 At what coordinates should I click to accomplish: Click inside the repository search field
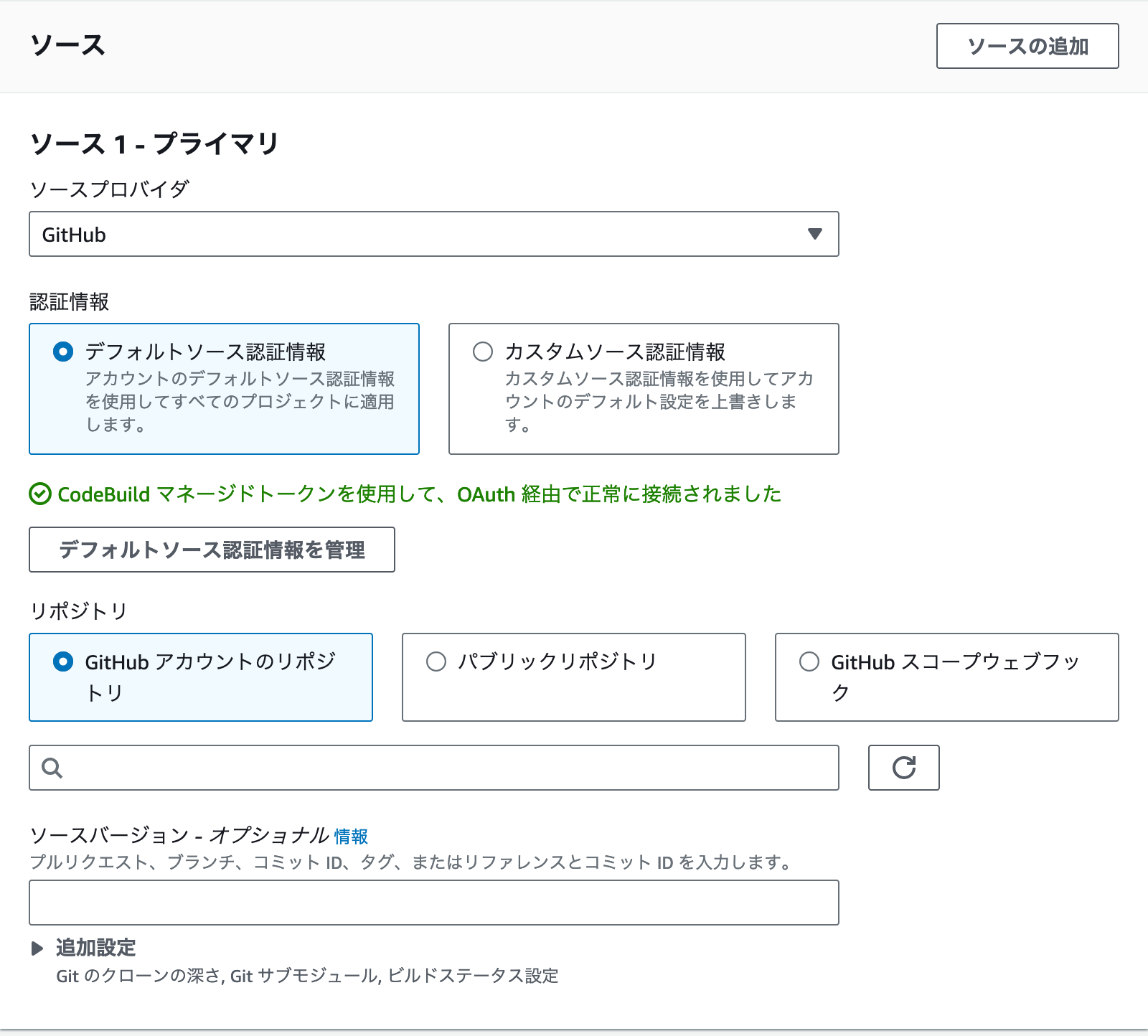pos(430,768)
